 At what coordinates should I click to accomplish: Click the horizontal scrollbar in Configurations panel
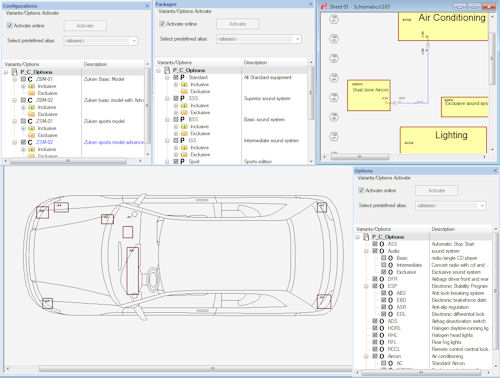point(68,161)
